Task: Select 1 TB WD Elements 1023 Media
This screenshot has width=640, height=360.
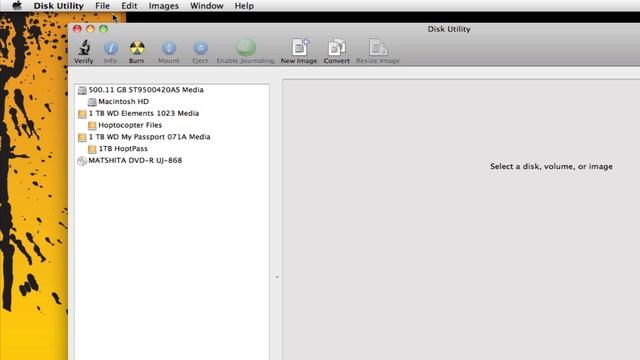Action: 144,113
